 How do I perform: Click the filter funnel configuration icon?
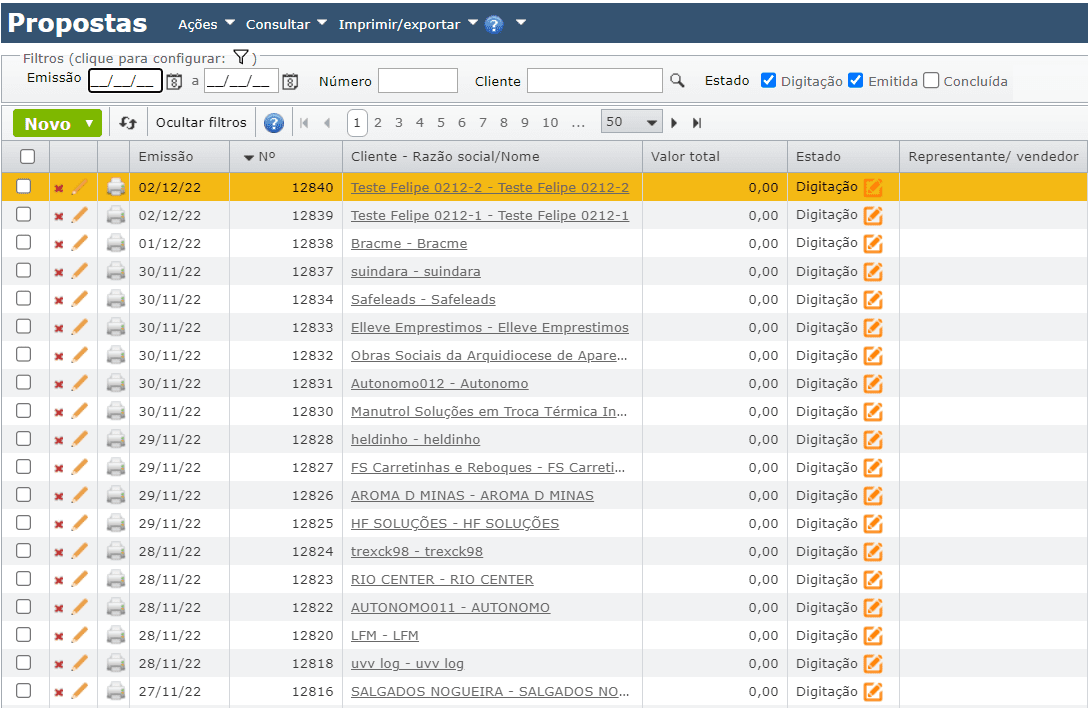[x=240, y=57]
